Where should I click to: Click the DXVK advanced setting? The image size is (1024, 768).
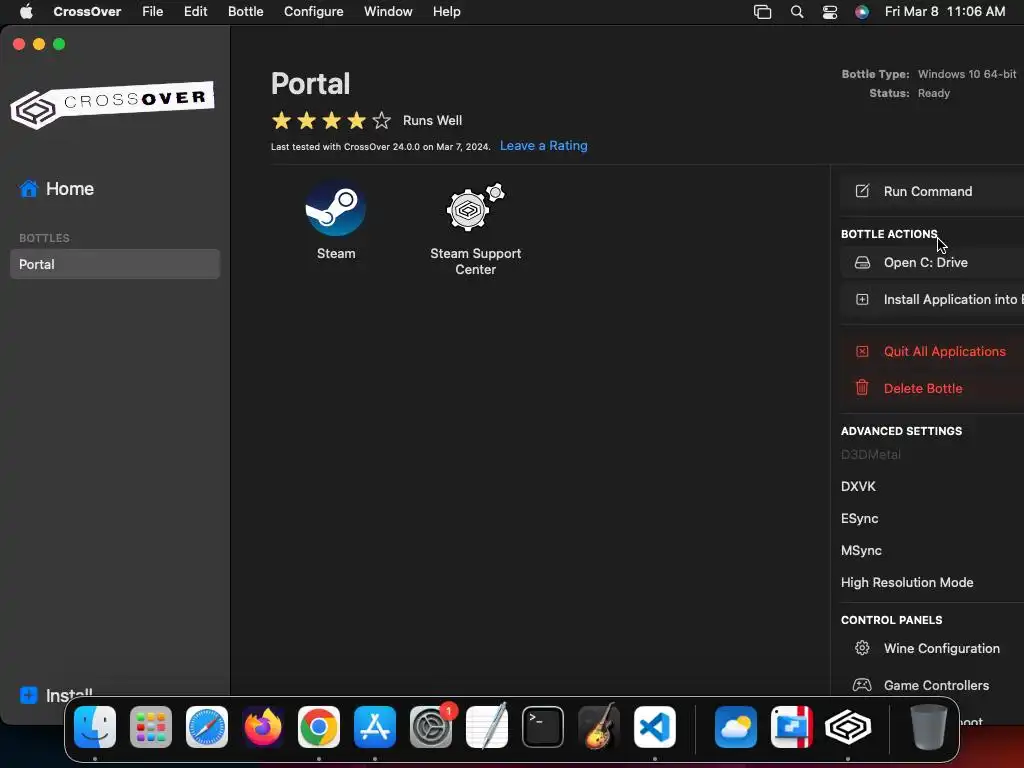pyautogui.click(x=858, y=487)
